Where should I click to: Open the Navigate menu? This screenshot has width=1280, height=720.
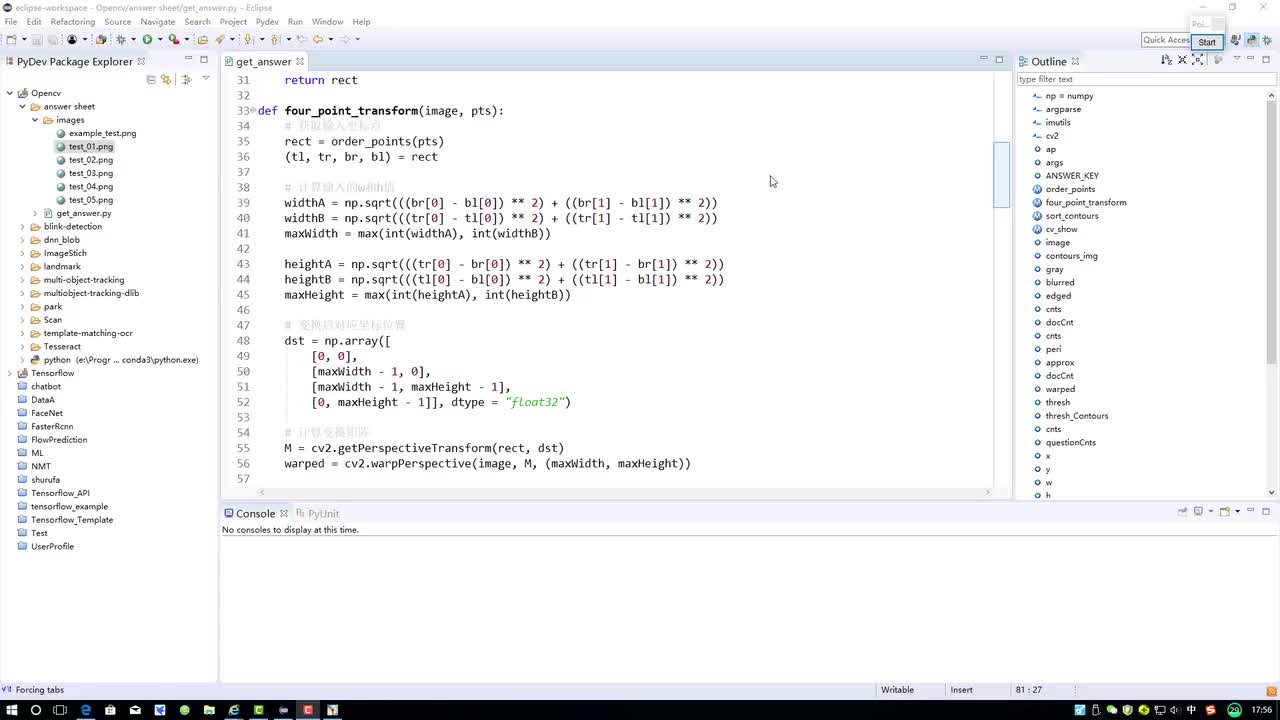pyautogui.click(x=158, y=22)
